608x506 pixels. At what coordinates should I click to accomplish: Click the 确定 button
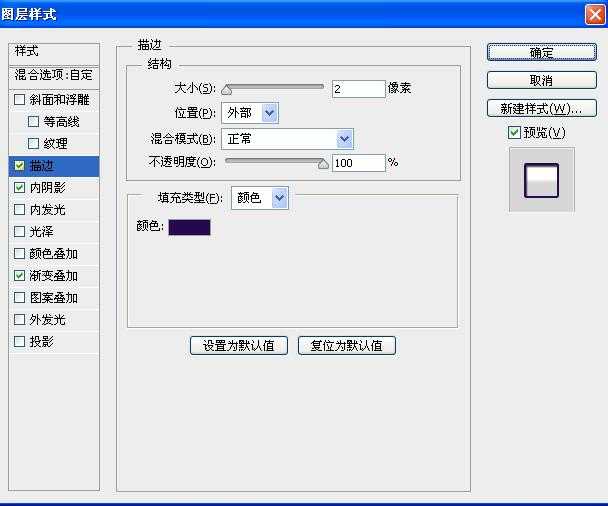coord(541,53)
